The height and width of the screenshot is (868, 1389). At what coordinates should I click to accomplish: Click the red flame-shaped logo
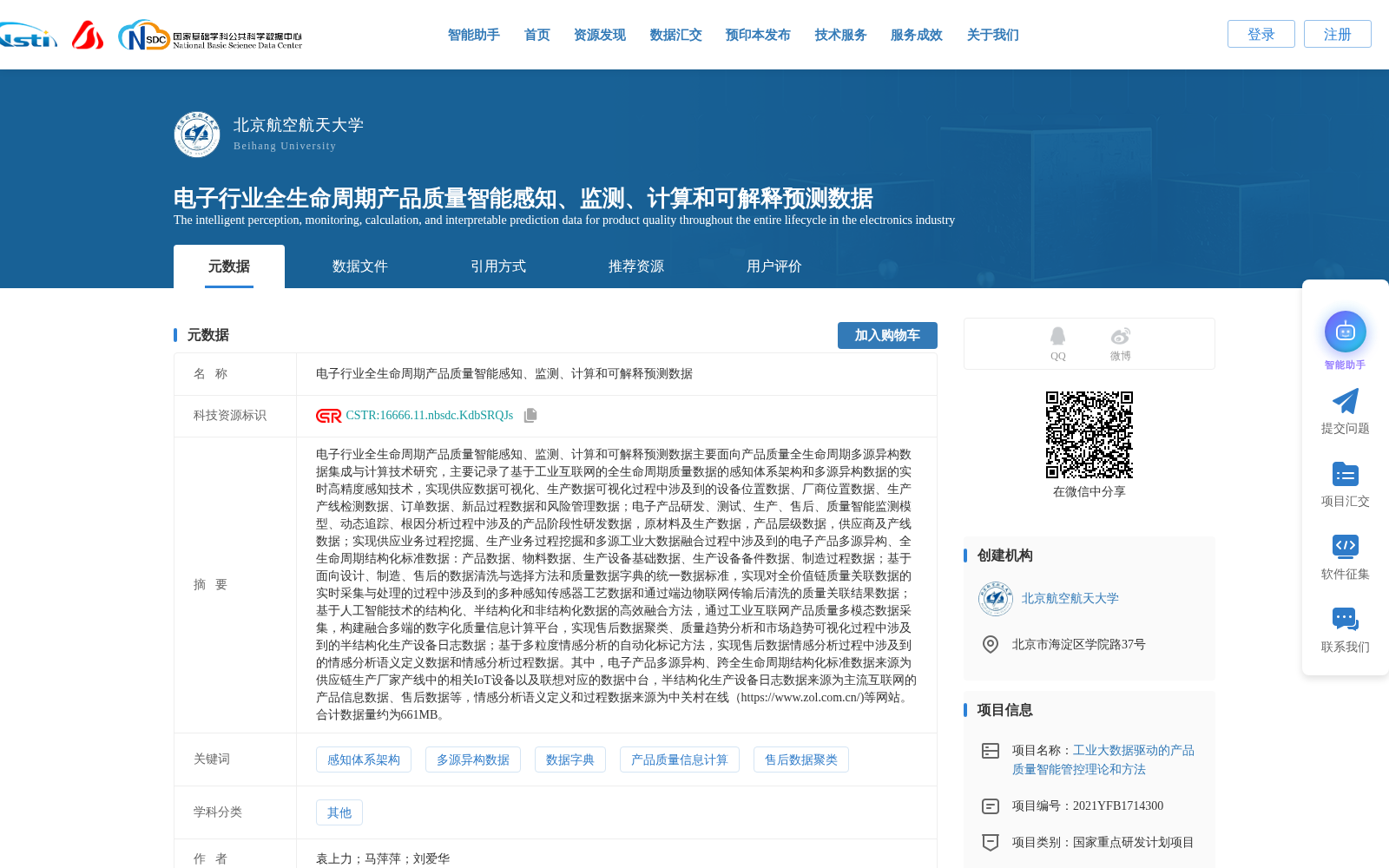pos(88,35)
